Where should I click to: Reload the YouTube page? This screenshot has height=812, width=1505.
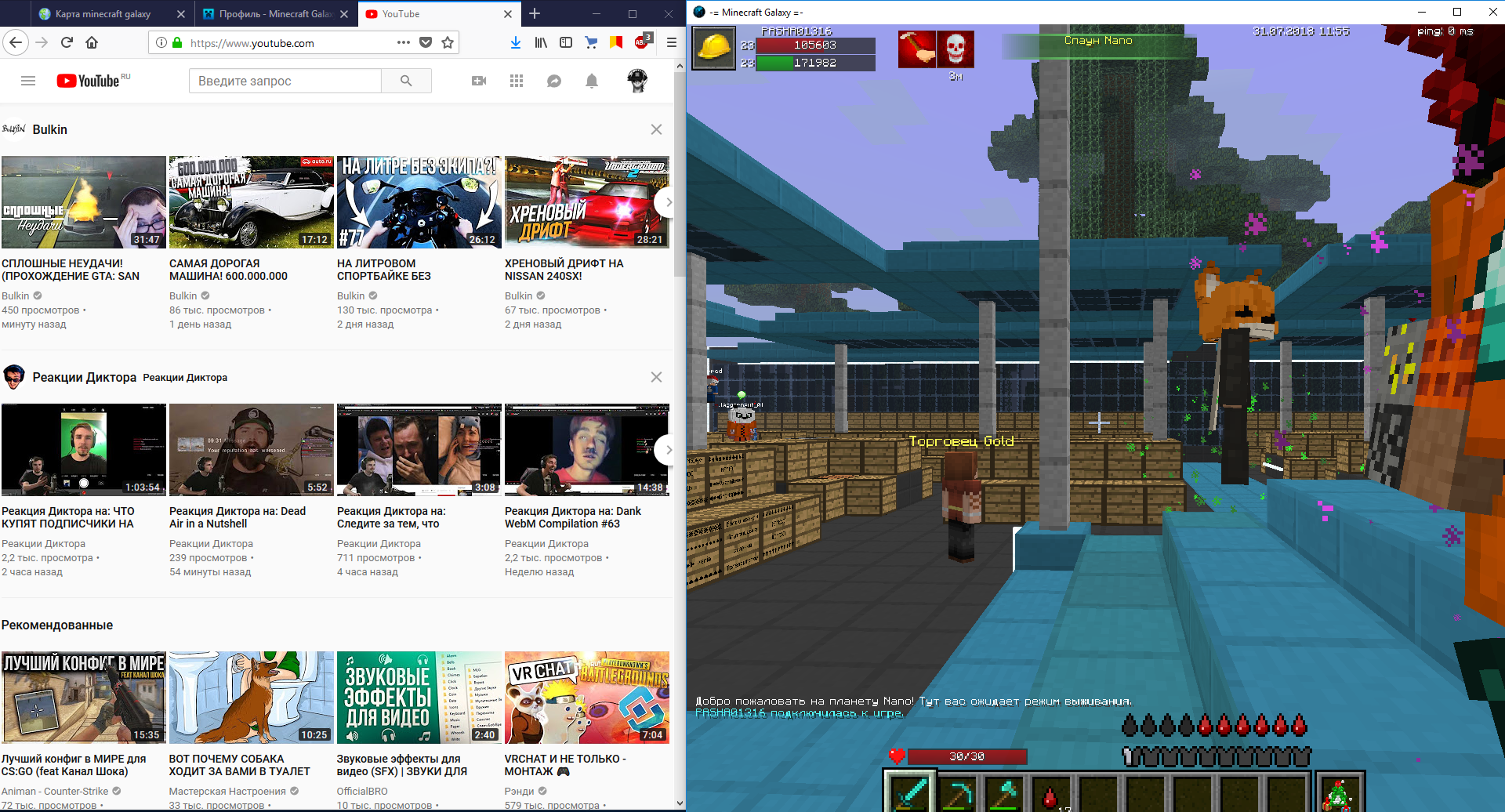67,42
